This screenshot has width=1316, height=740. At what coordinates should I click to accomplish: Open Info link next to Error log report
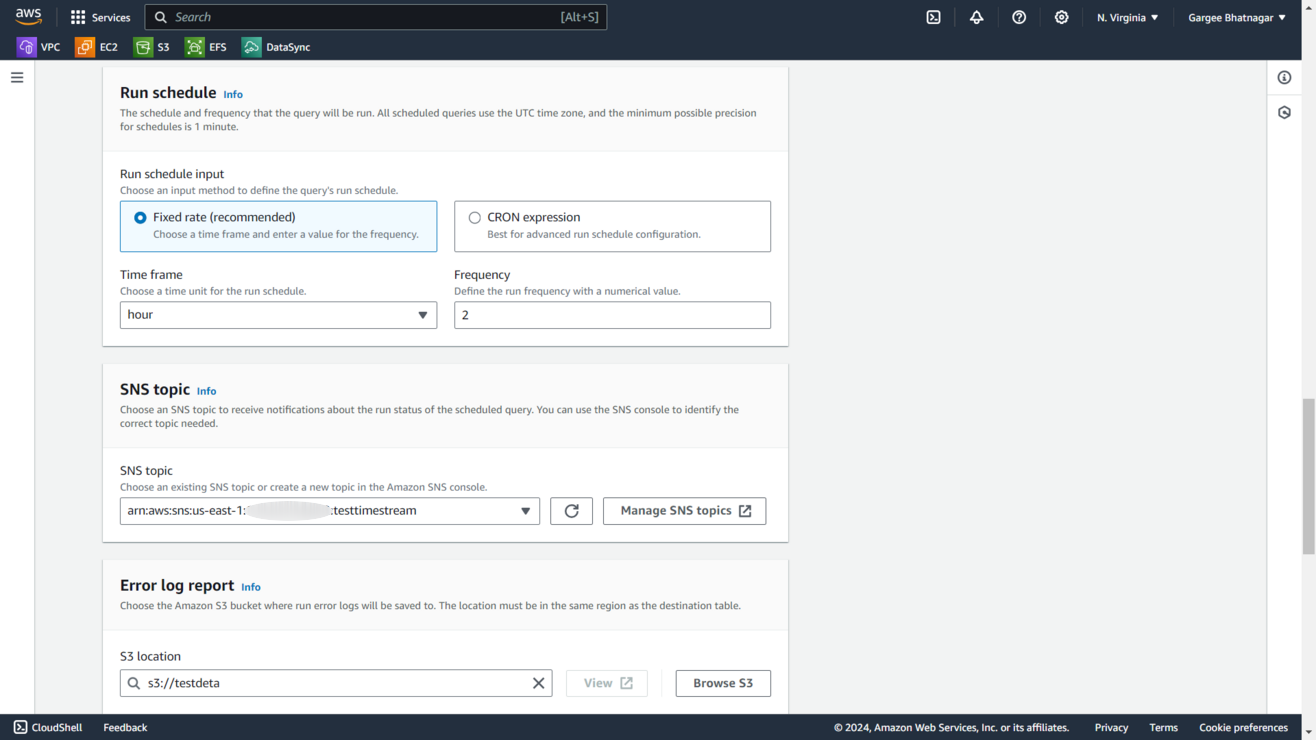click(x=251, y=587)
